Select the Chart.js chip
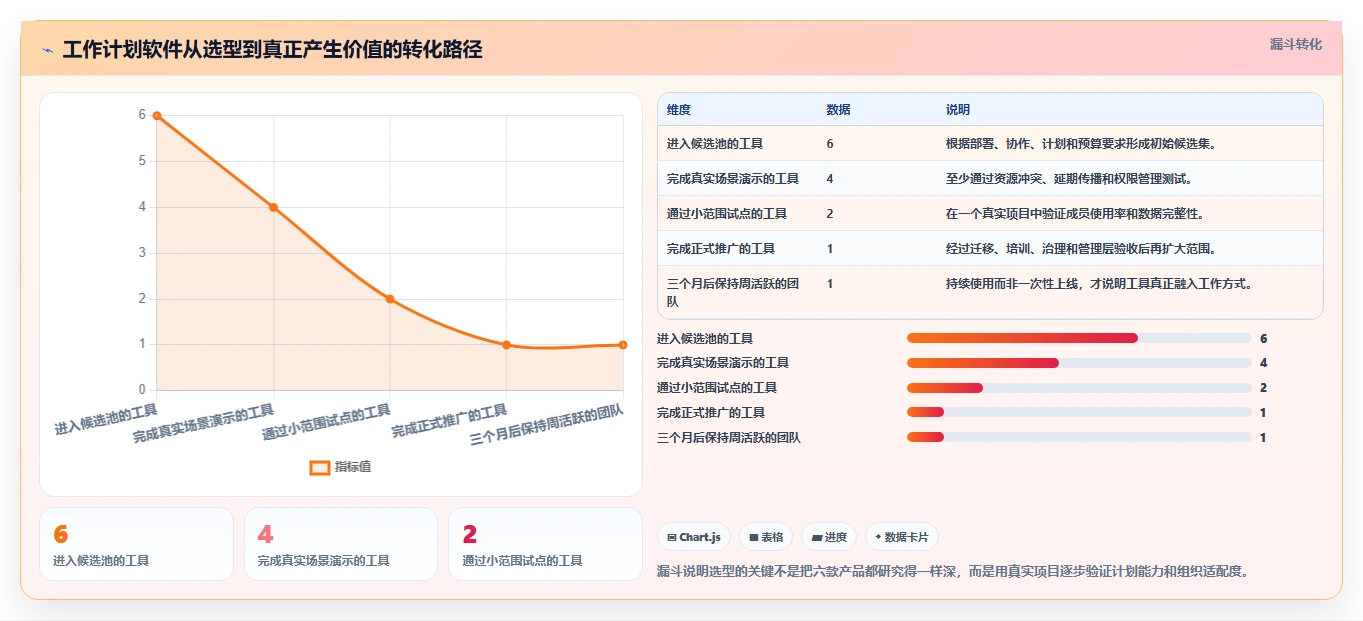 [695, 537]
